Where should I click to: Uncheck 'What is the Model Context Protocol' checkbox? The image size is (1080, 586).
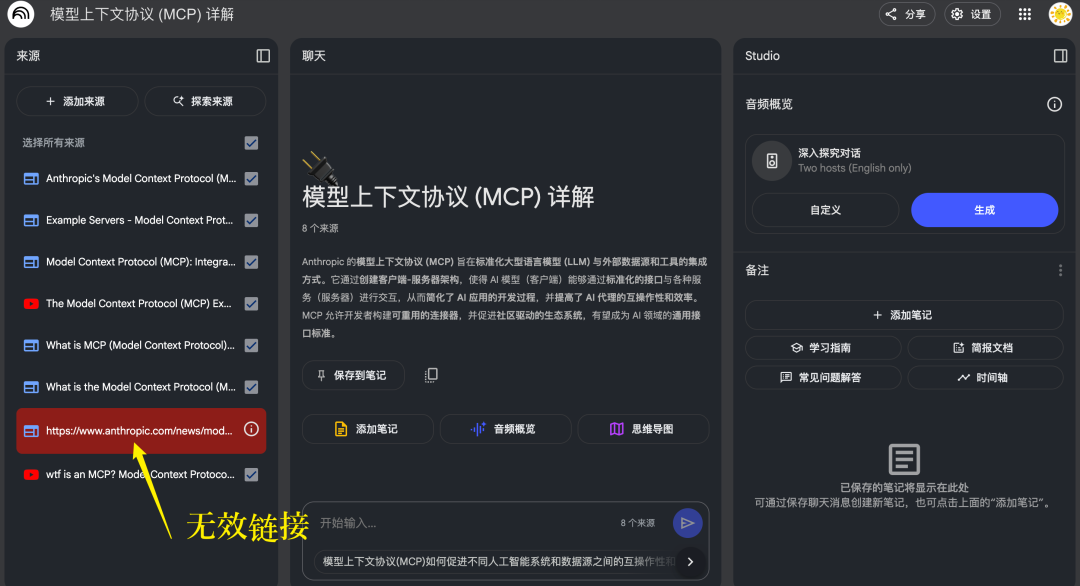[251, 387]
